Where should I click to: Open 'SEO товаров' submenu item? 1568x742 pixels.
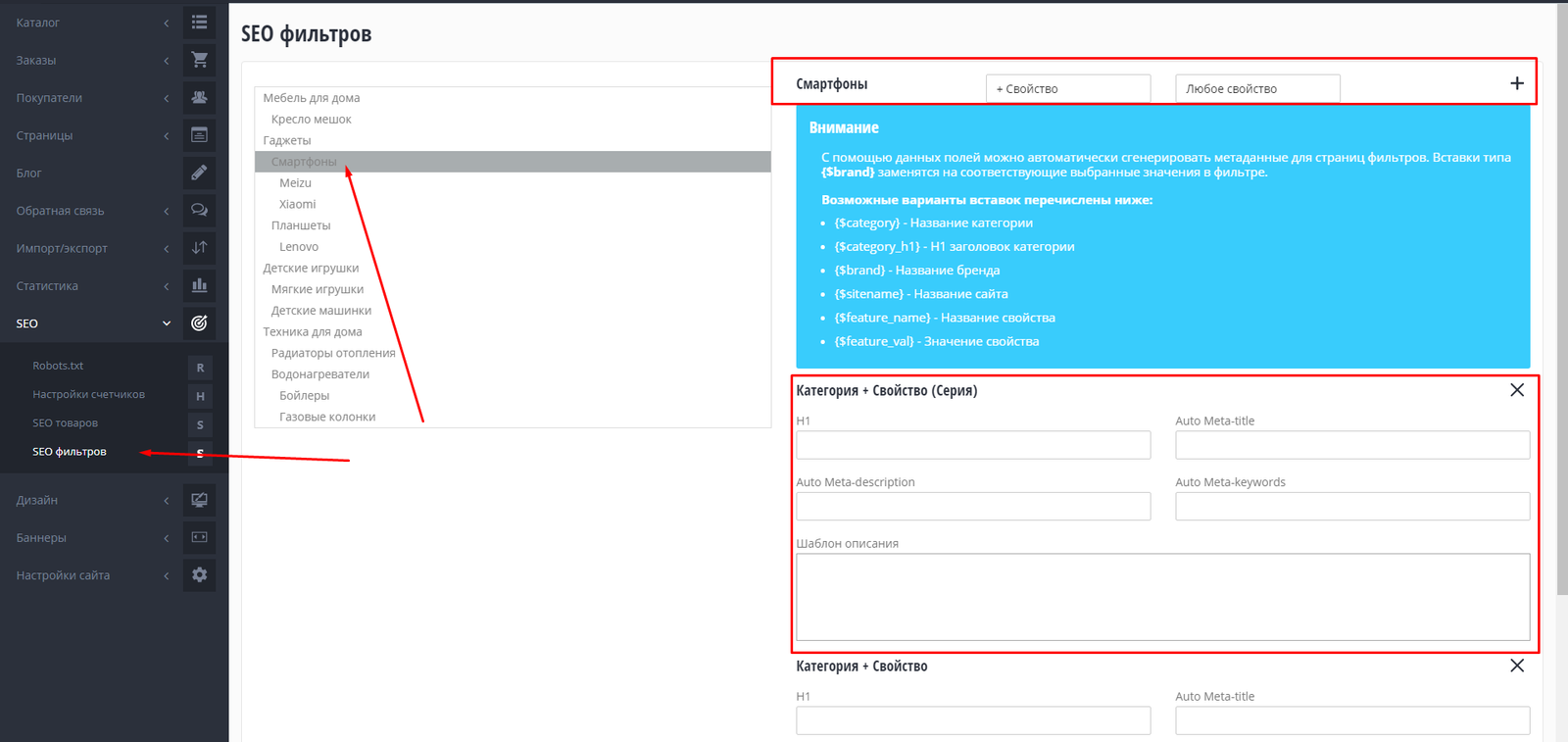[x=65, y=423]
